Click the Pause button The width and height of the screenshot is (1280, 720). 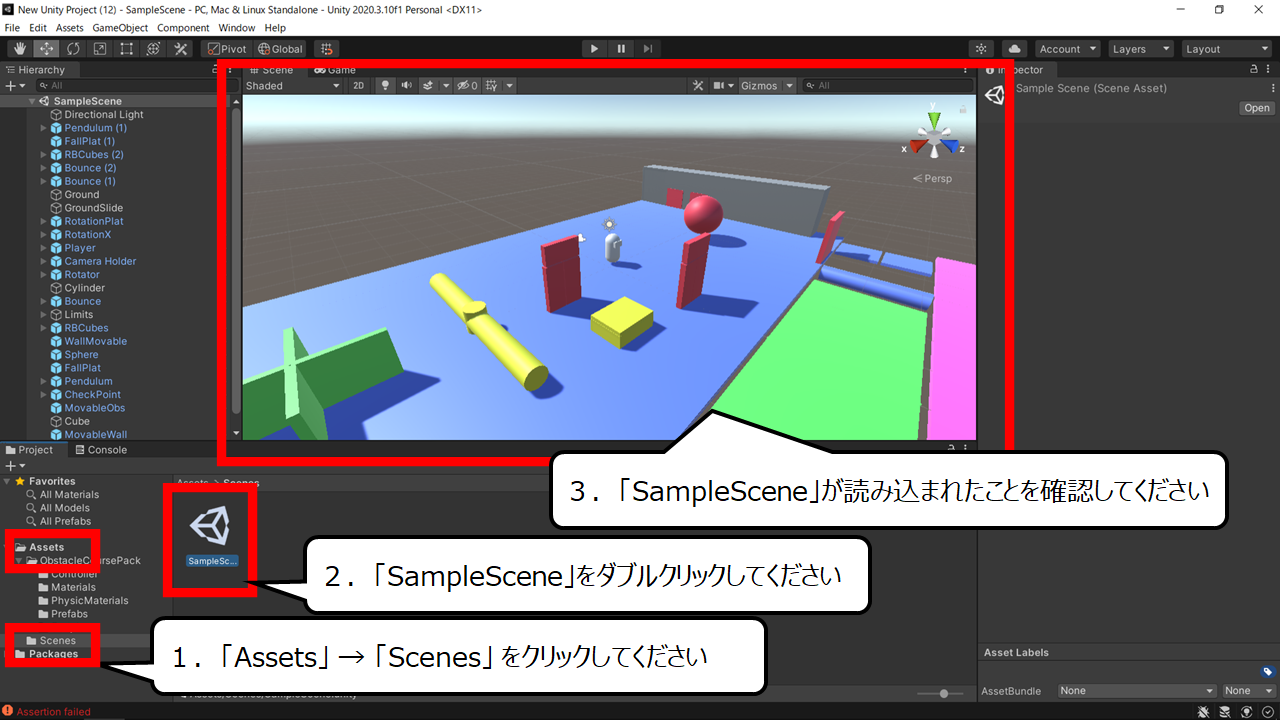tap(621, 48)
